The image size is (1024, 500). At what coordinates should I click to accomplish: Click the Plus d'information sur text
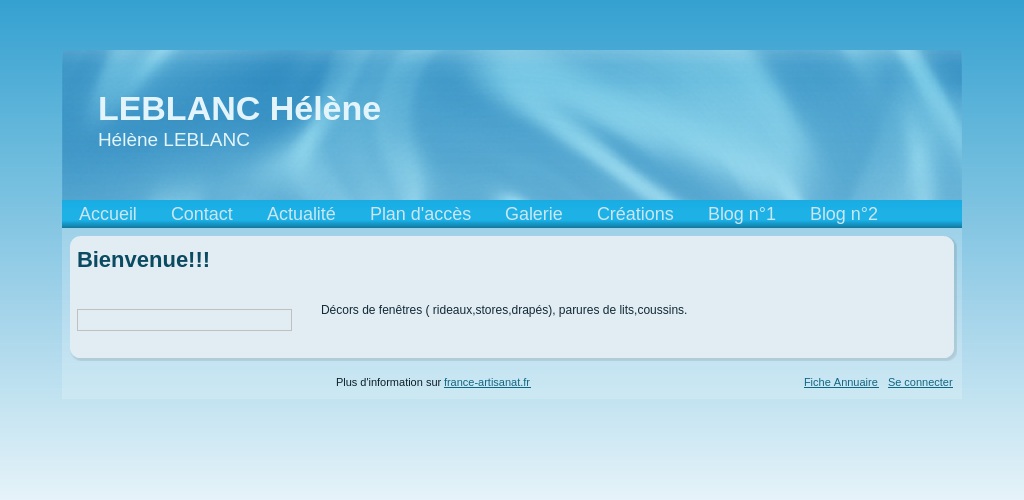(x=389, y=383)
